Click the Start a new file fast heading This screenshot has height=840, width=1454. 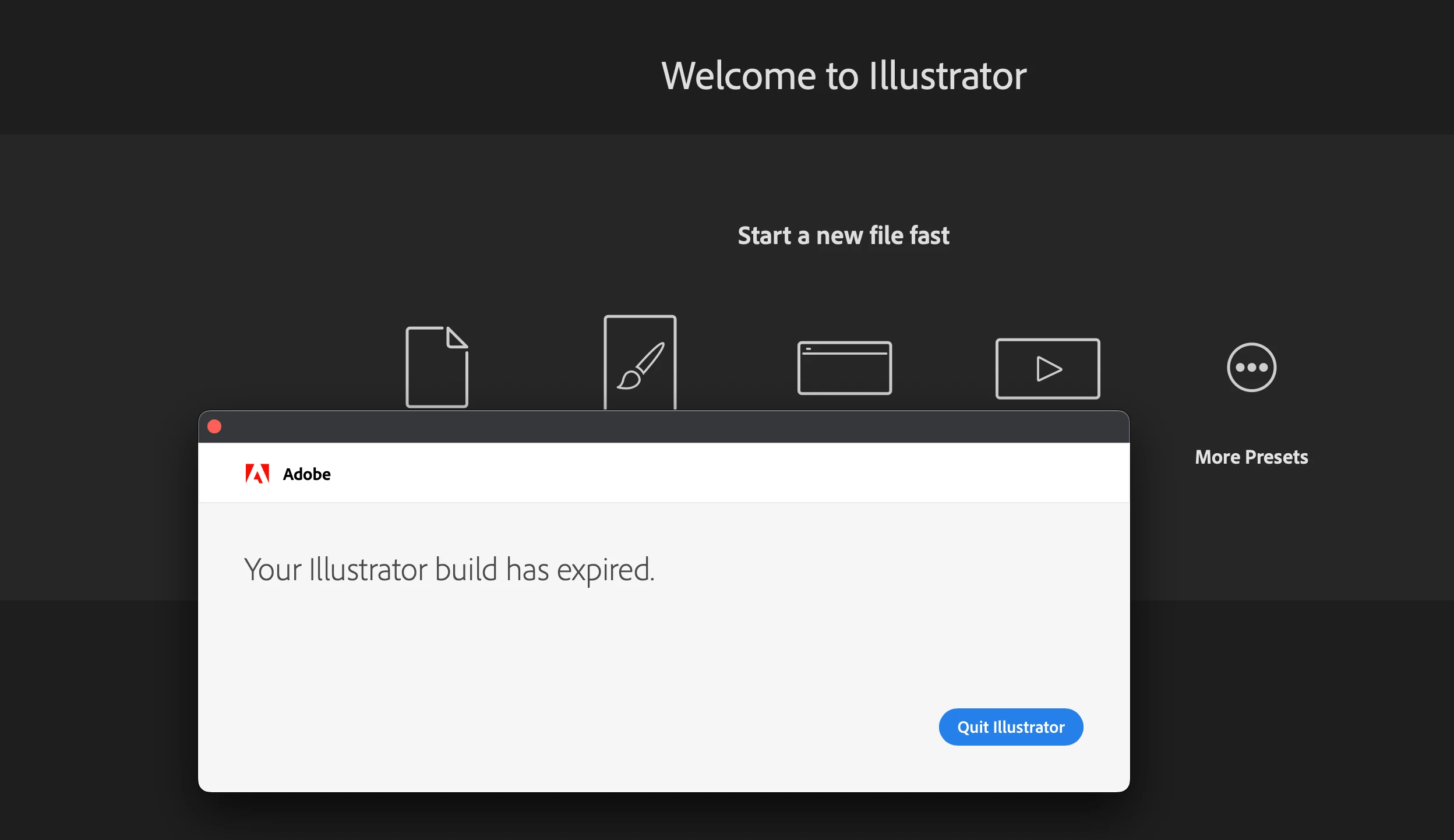844,235
